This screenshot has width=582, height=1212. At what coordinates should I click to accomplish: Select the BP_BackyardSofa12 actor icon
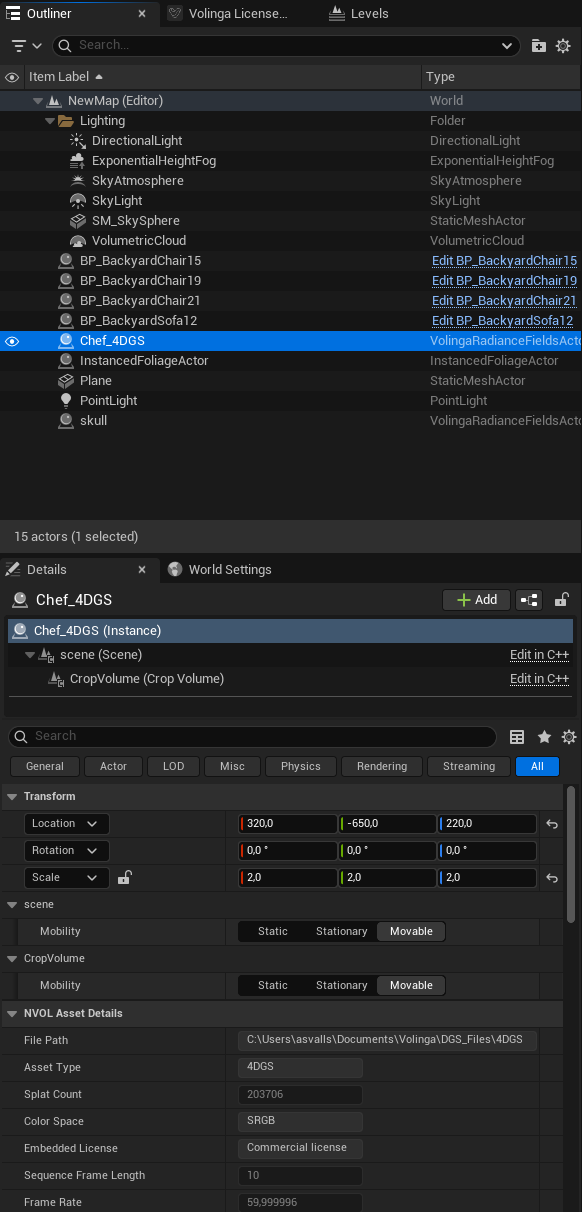tap(66, 321)
